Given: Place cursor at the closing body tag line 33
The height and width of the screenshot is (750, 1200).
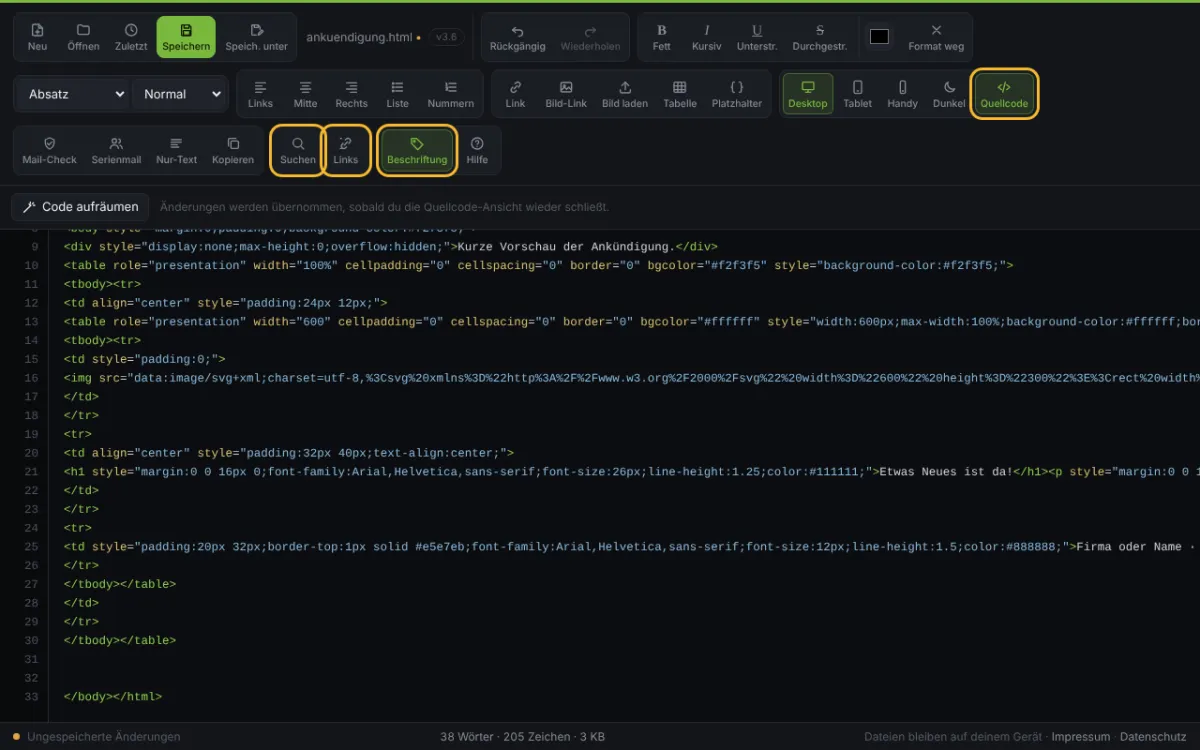Looking at the screenshot, I should tap(112, 696).
